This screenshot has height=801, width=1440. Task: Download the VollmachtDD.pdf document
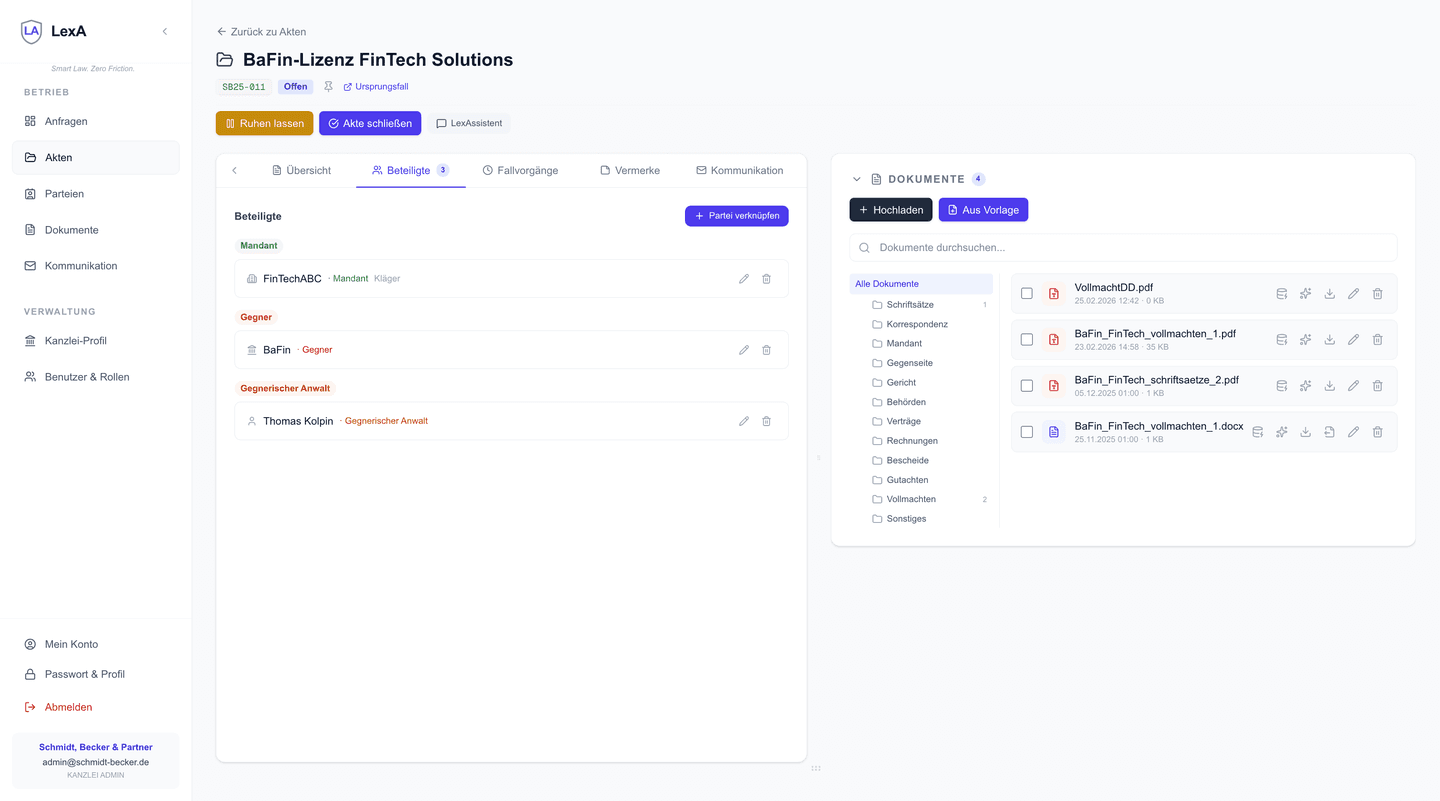[x=1329, y=294]
